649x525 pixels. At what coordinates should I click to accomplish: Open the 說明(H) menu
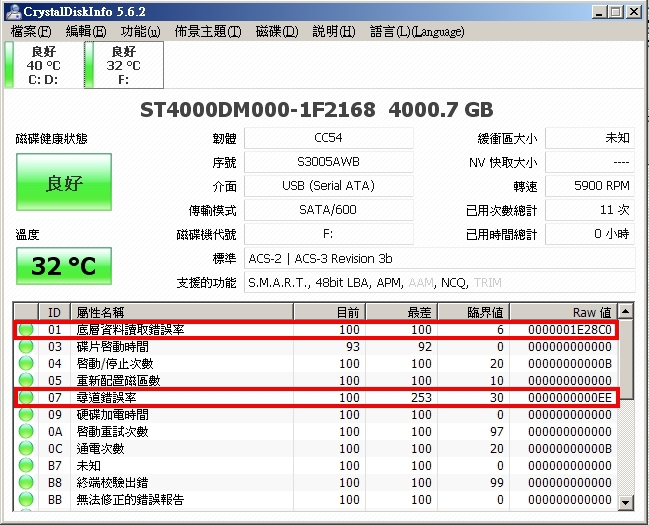click(334, 31)
